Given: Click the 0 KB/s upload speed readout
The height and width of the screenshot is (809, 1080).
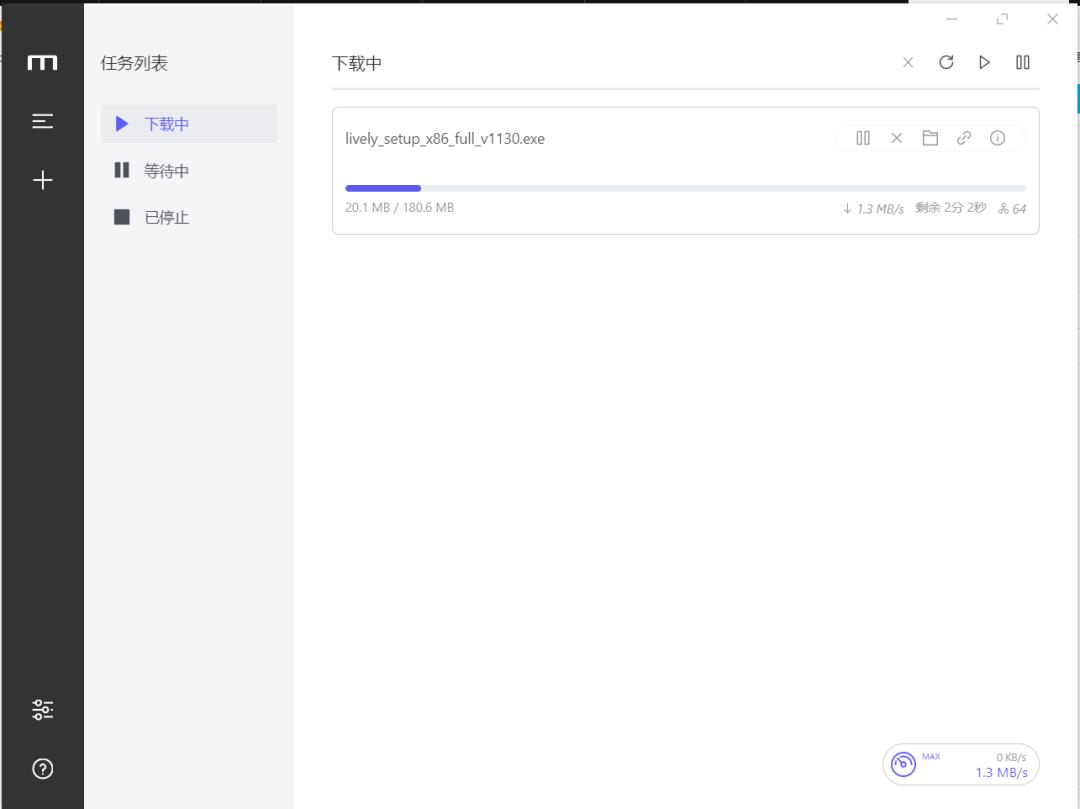Looking at the screenshot, I should [1011, 757].
